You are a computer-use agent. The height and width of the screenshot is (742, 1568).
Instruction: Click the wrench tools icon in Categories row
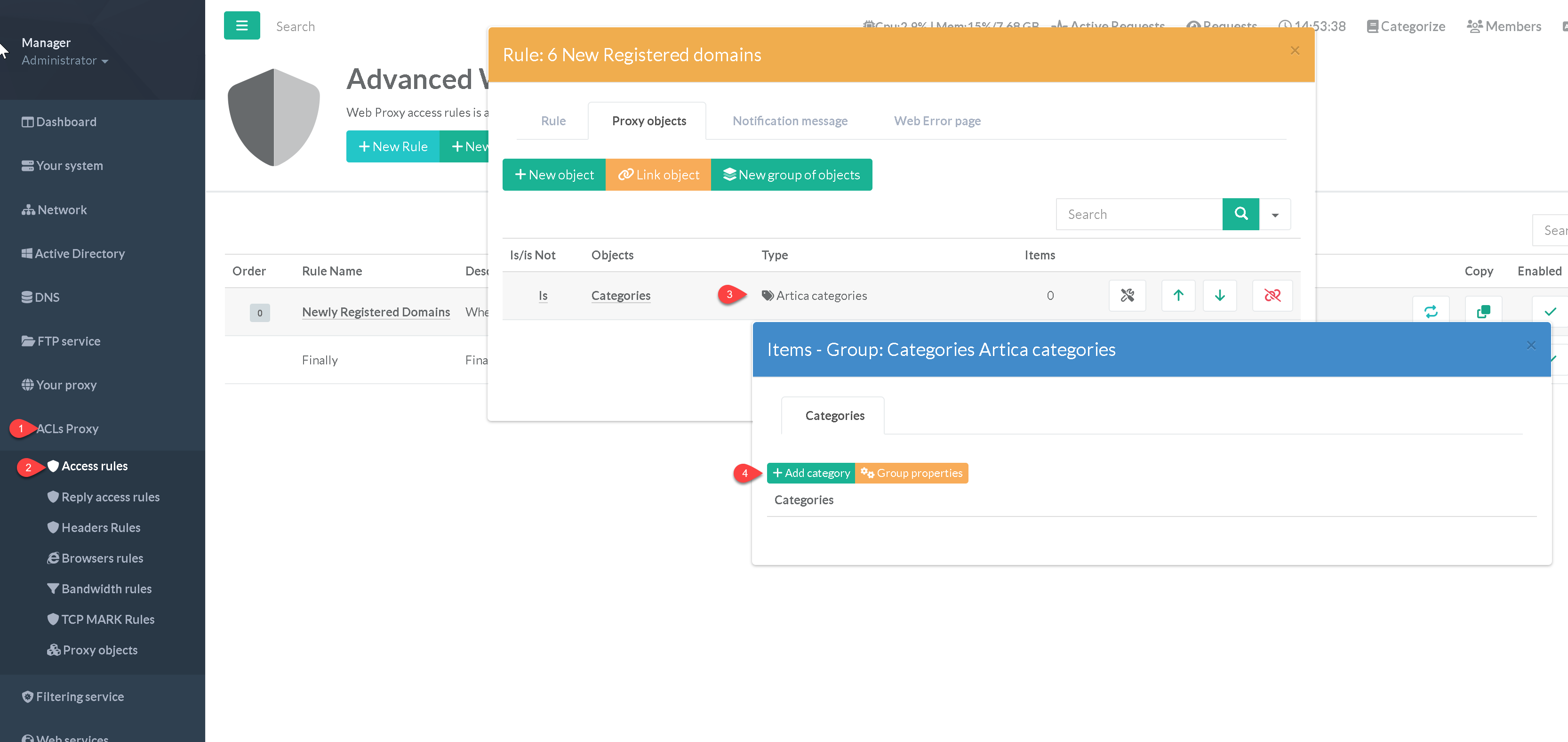[1127, 296]
